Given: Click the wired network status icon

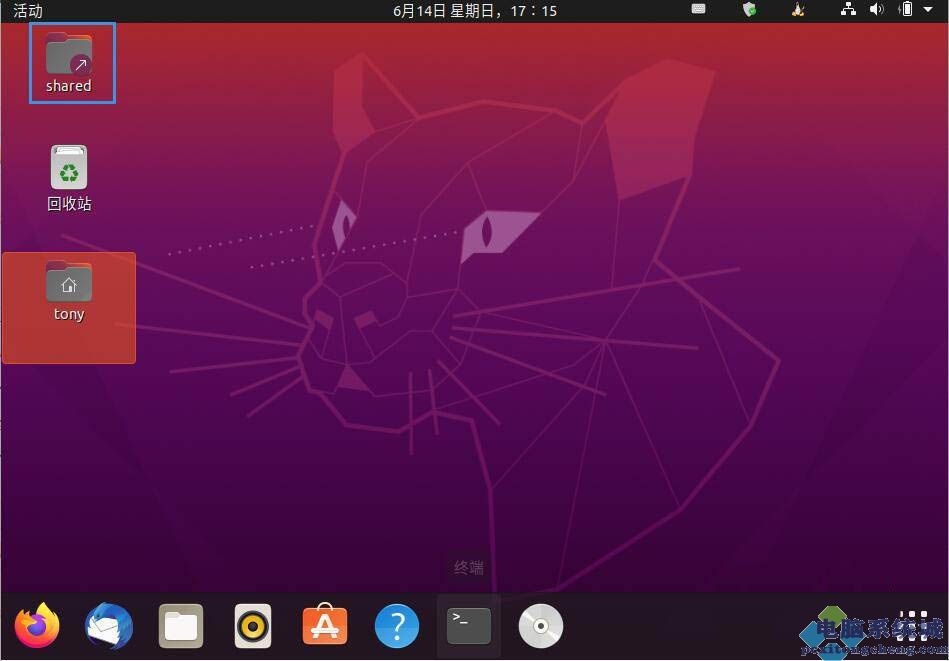Looking at the screenshot, I should 849,10.
